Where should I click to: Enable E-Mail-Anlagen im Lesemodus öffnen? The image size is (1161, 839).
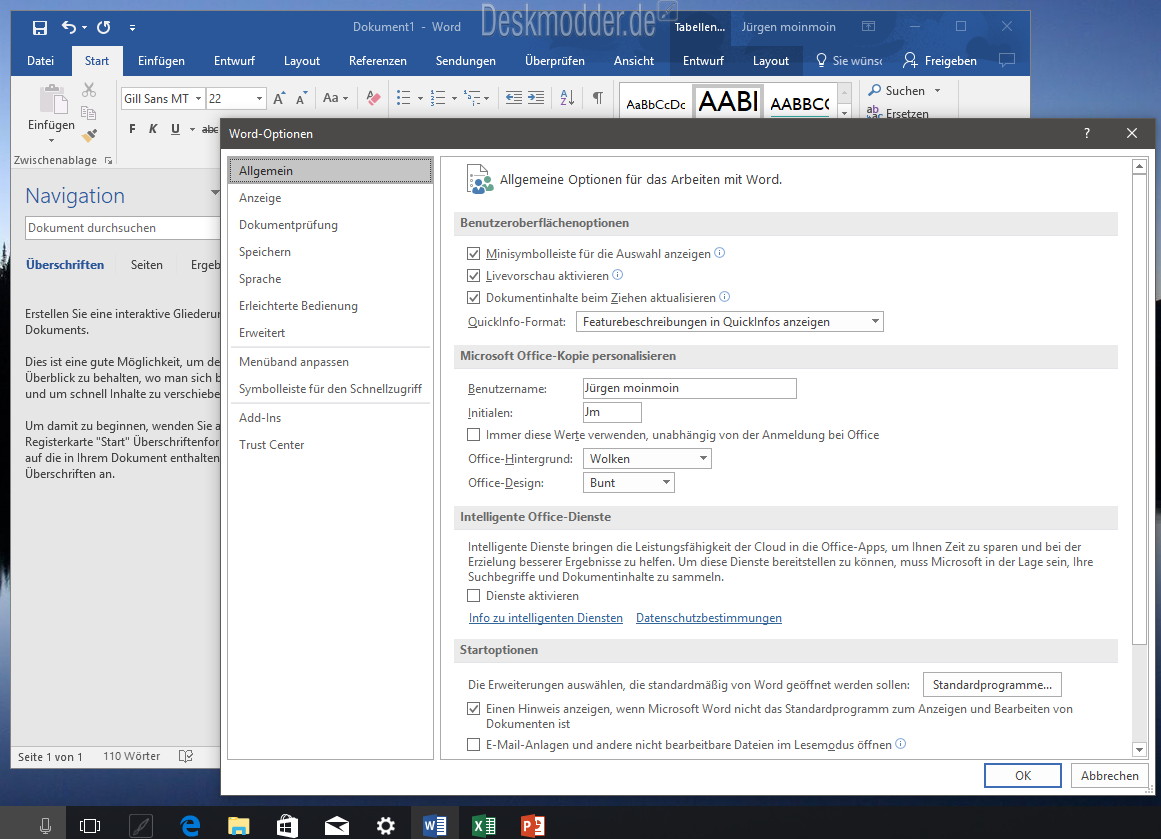[x=474, y=745]
